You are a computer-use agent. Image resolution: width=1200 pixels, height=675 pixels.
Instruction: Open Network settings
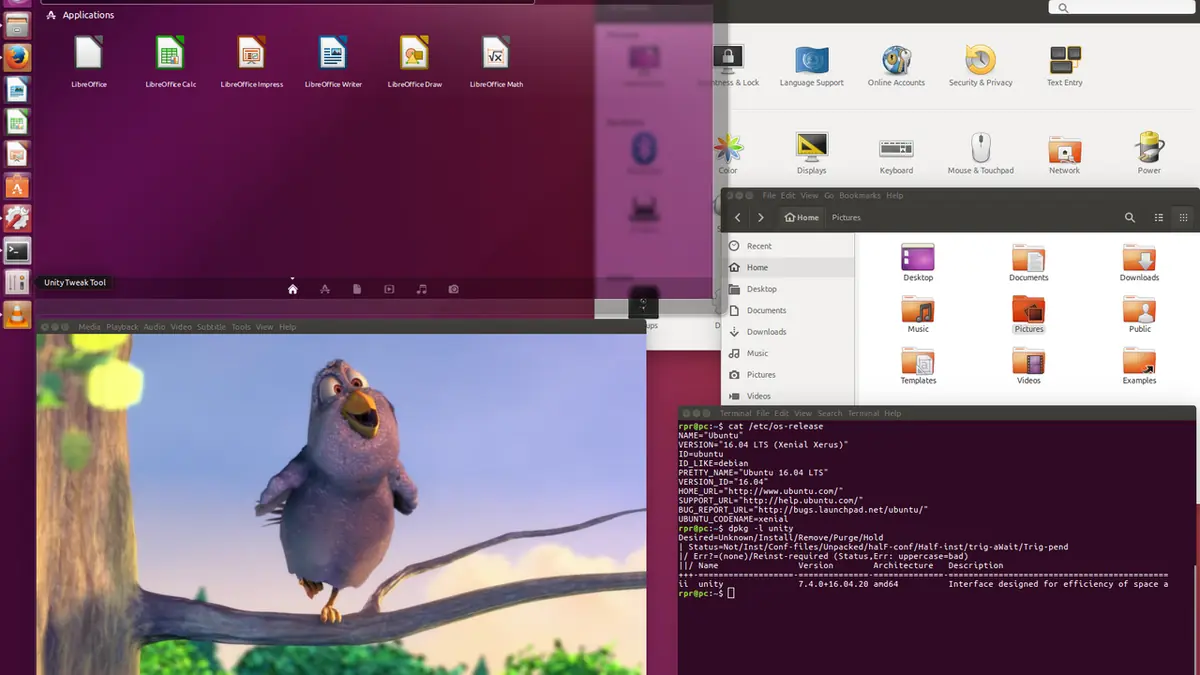pyautogui.click(x=1064, y=153)
